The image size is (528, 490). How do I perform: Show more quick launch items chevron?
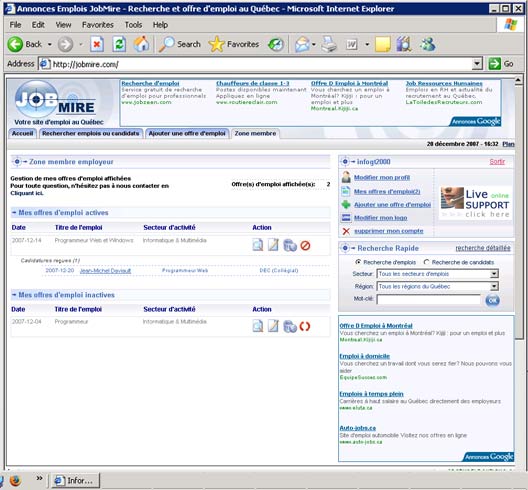39,478
